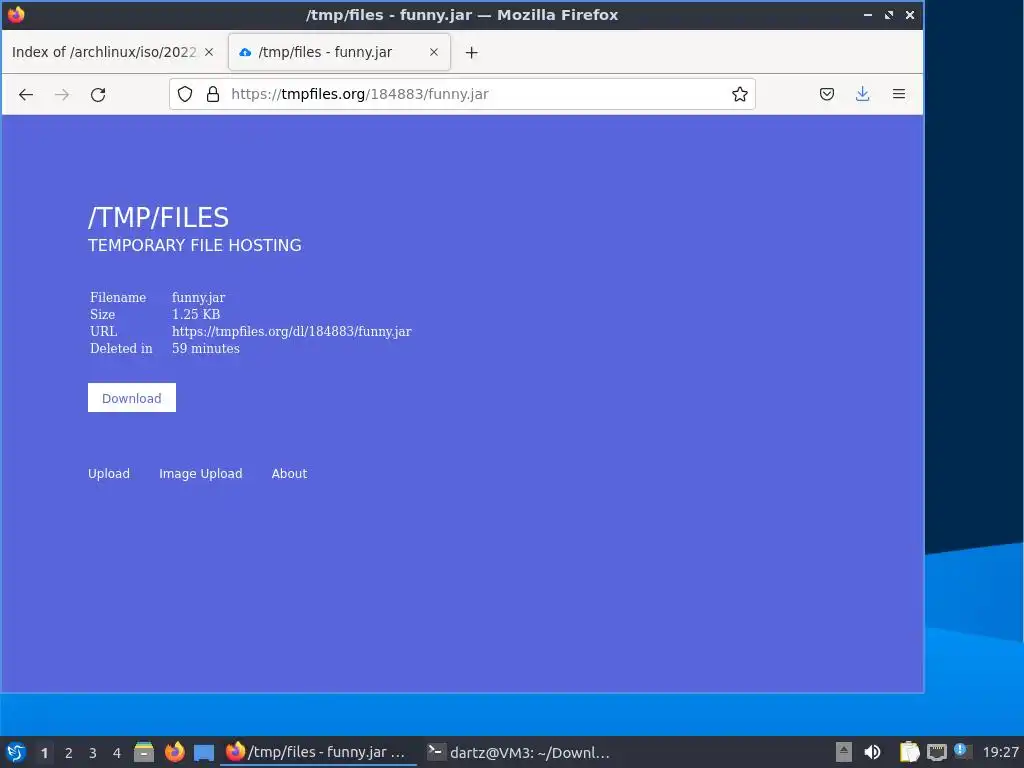Screen dimensions: 1024x768
Task: Switch to workspace 2
Action: pos(69,753)
